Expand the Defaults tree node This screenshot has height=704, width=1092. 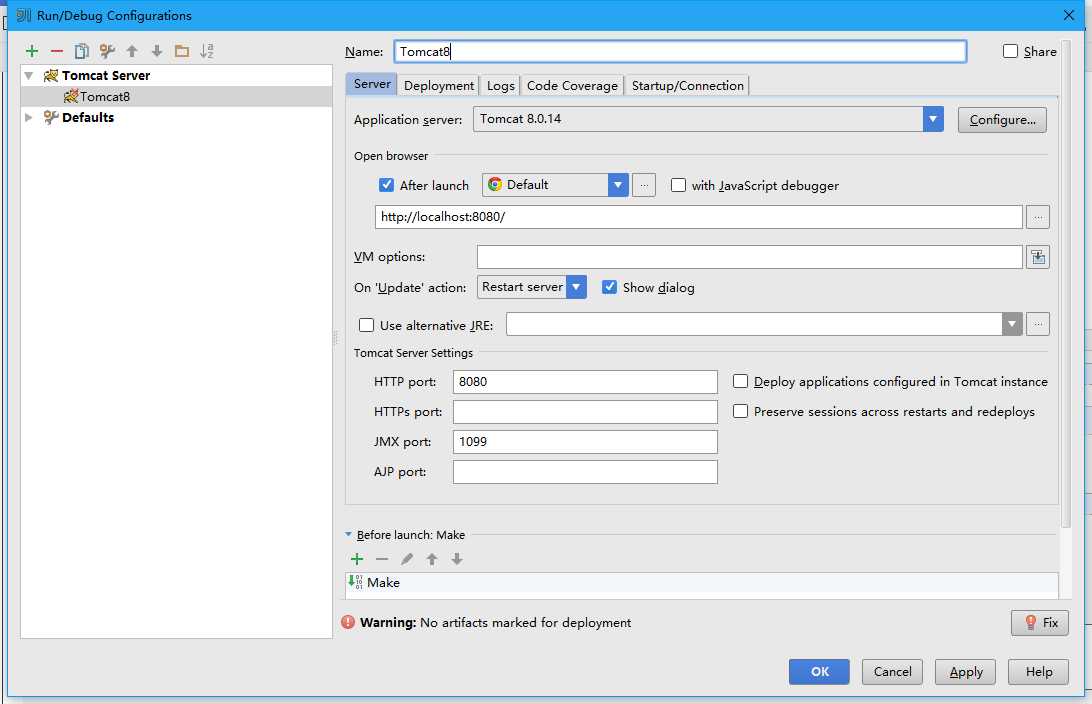click(29, 117)
